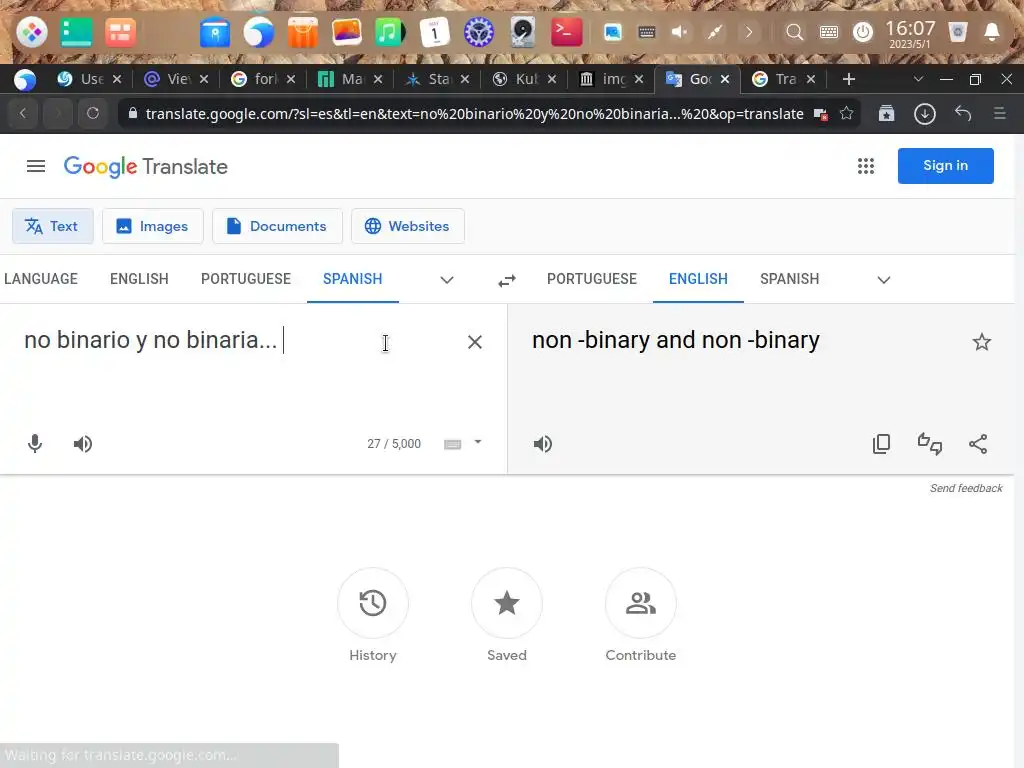
Task: Open input tools dropdown arrow
Action: pyautogui.click(x=478, y=442)
